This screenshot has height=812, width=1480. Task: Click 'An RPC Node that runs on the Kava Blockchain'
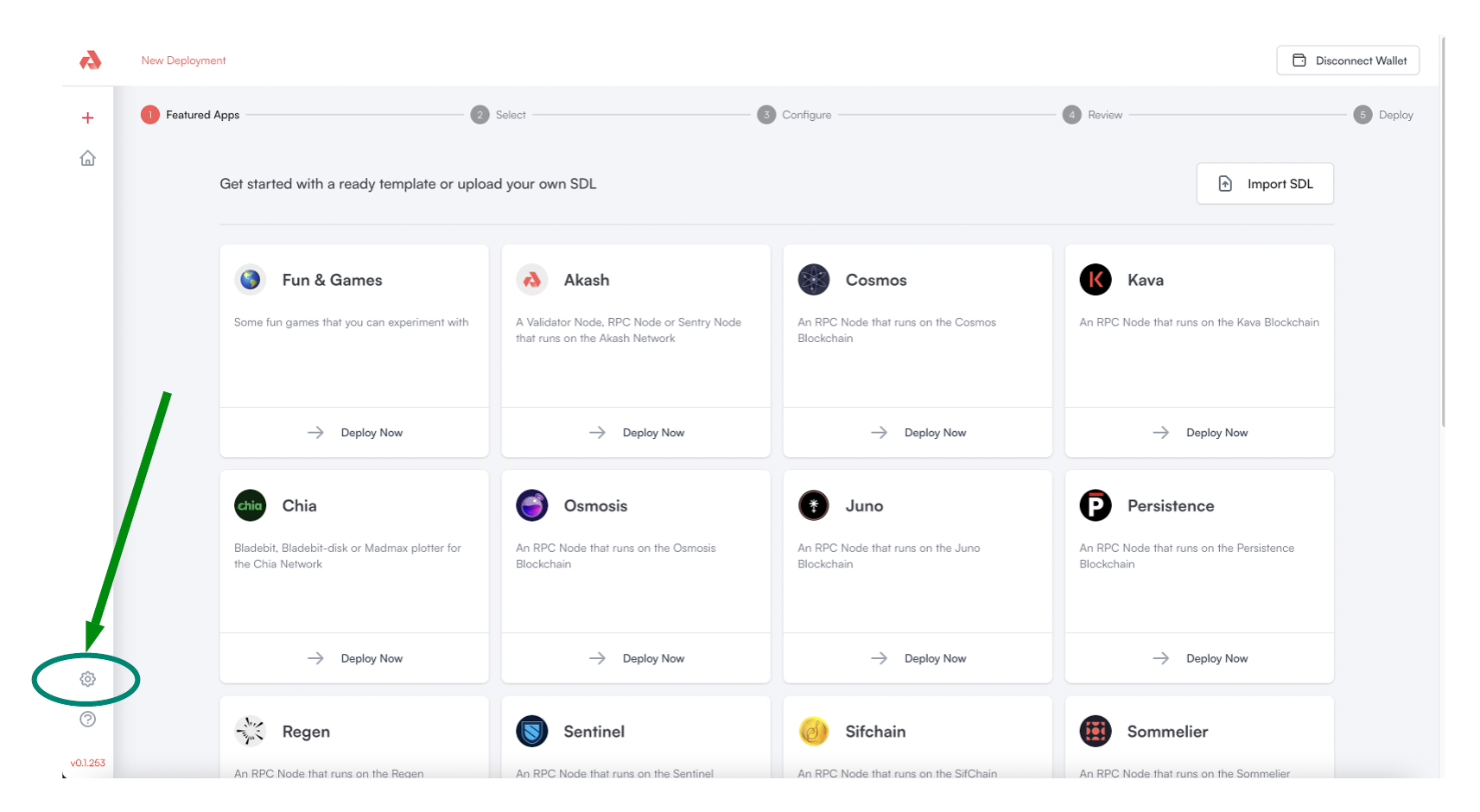1199,322
